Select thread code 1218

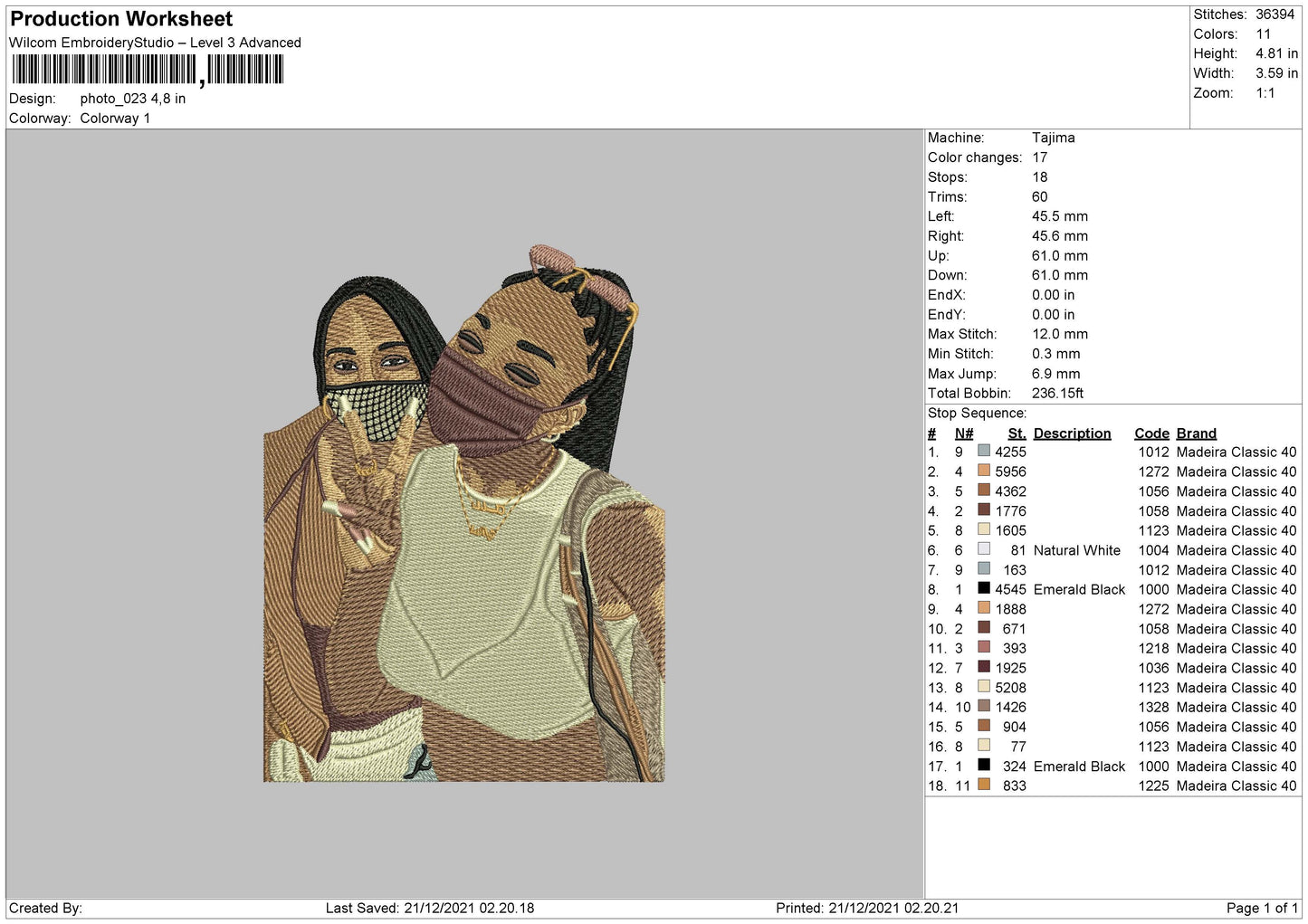tap(1154, 649)
